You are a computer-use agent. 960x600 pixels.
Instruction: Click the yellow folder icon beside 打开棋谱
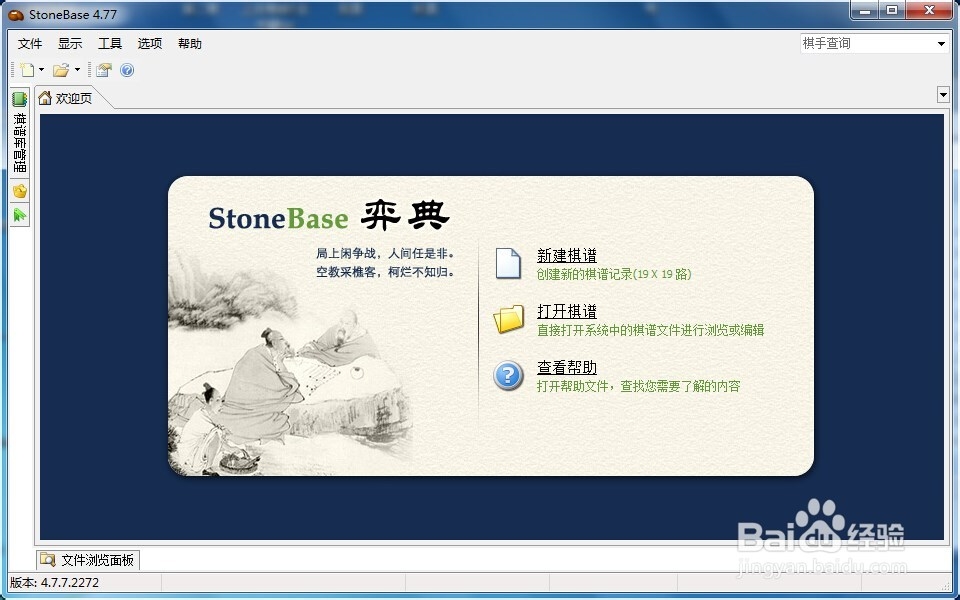click(509, 319)
